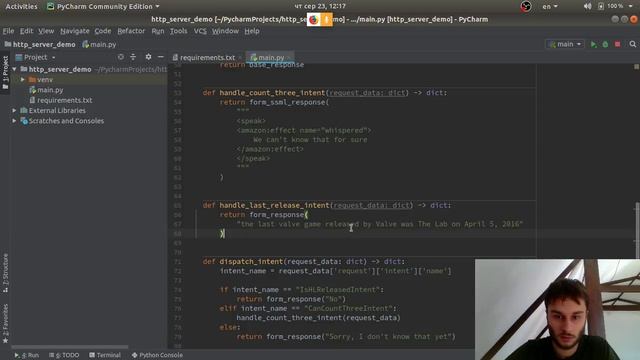Open the Navigate menu

point(75,31)
